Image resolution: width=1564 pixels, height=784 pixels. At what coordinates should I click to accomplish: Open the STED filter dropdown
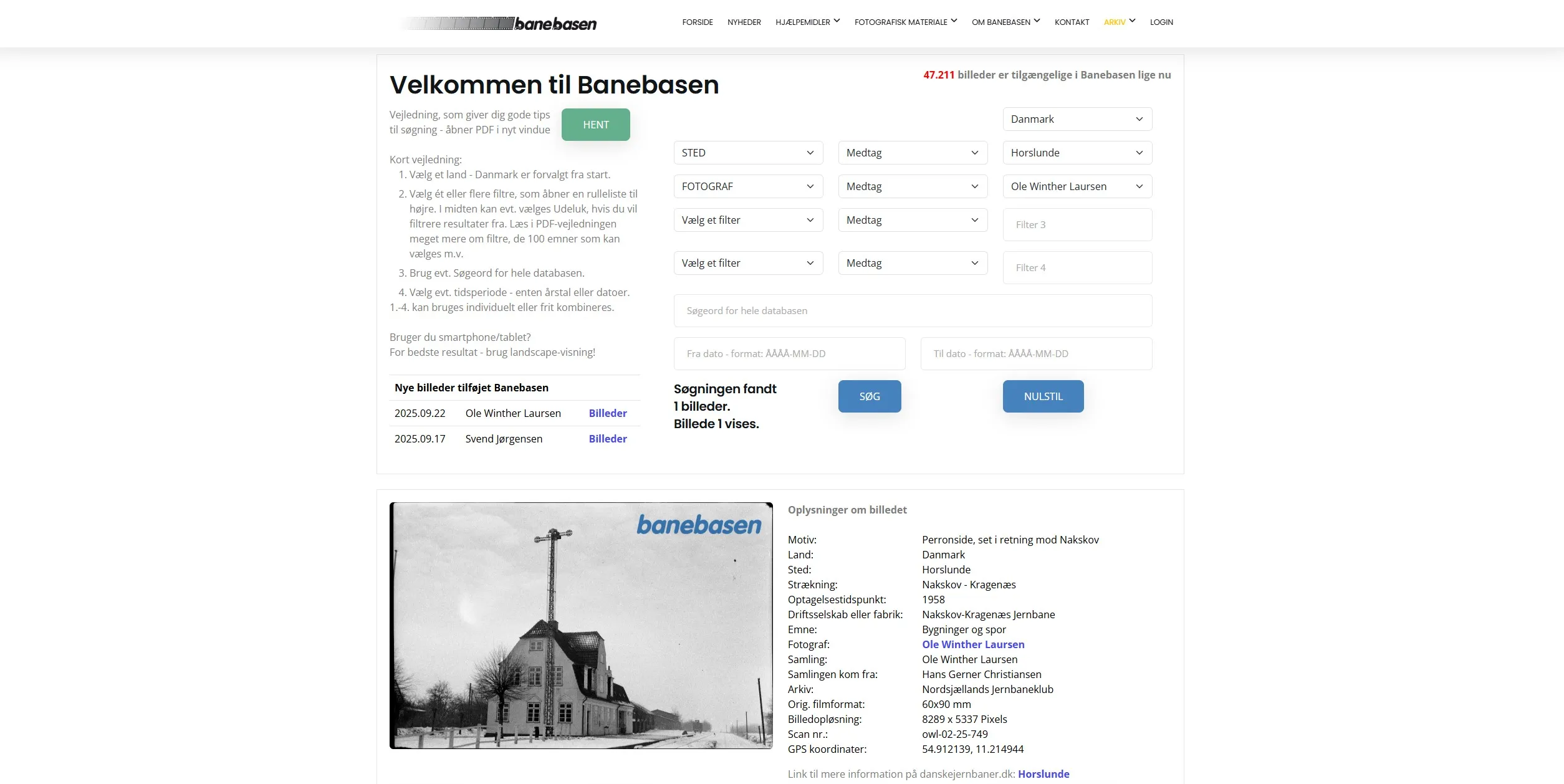click(x=748, y=153)
